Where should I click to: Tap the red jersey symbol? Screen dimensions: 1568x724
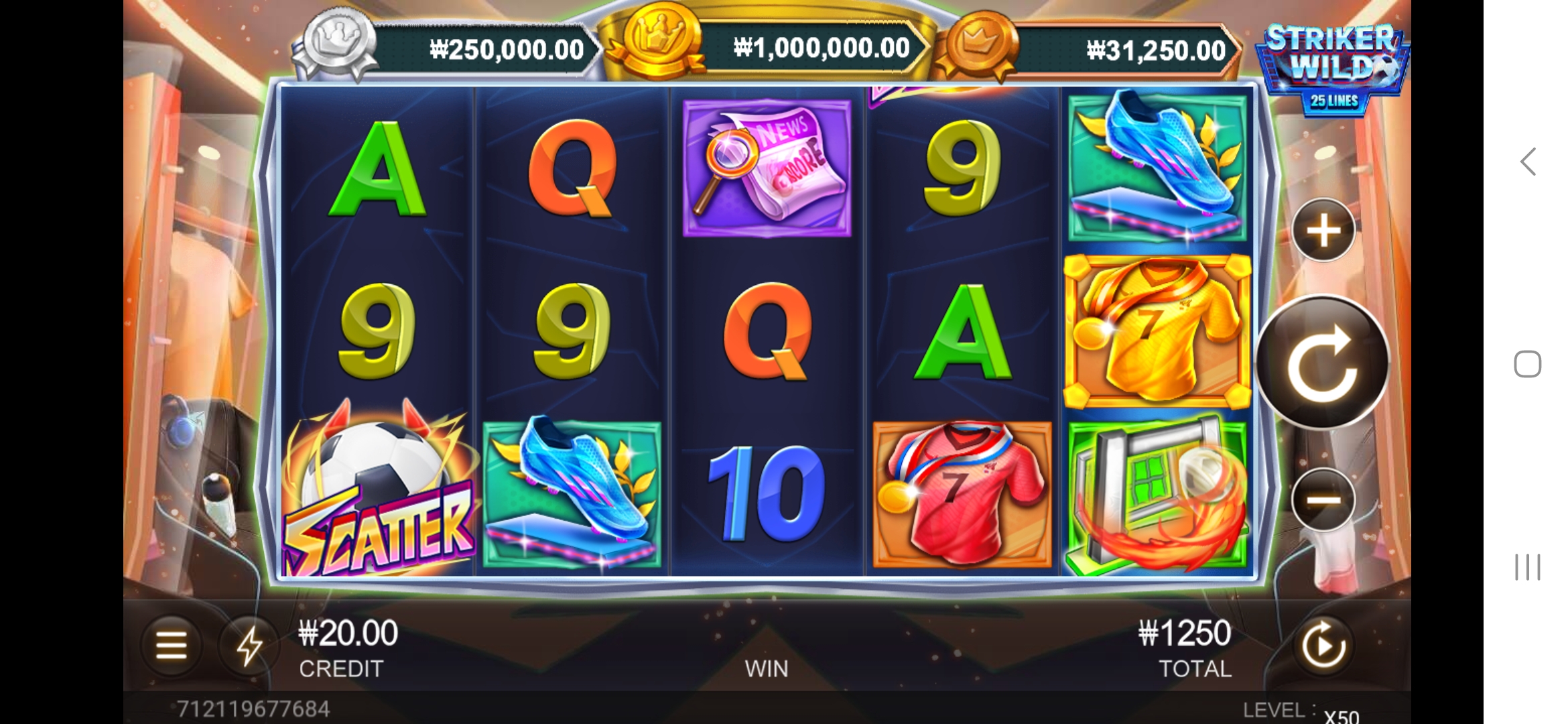coord(962,495)
